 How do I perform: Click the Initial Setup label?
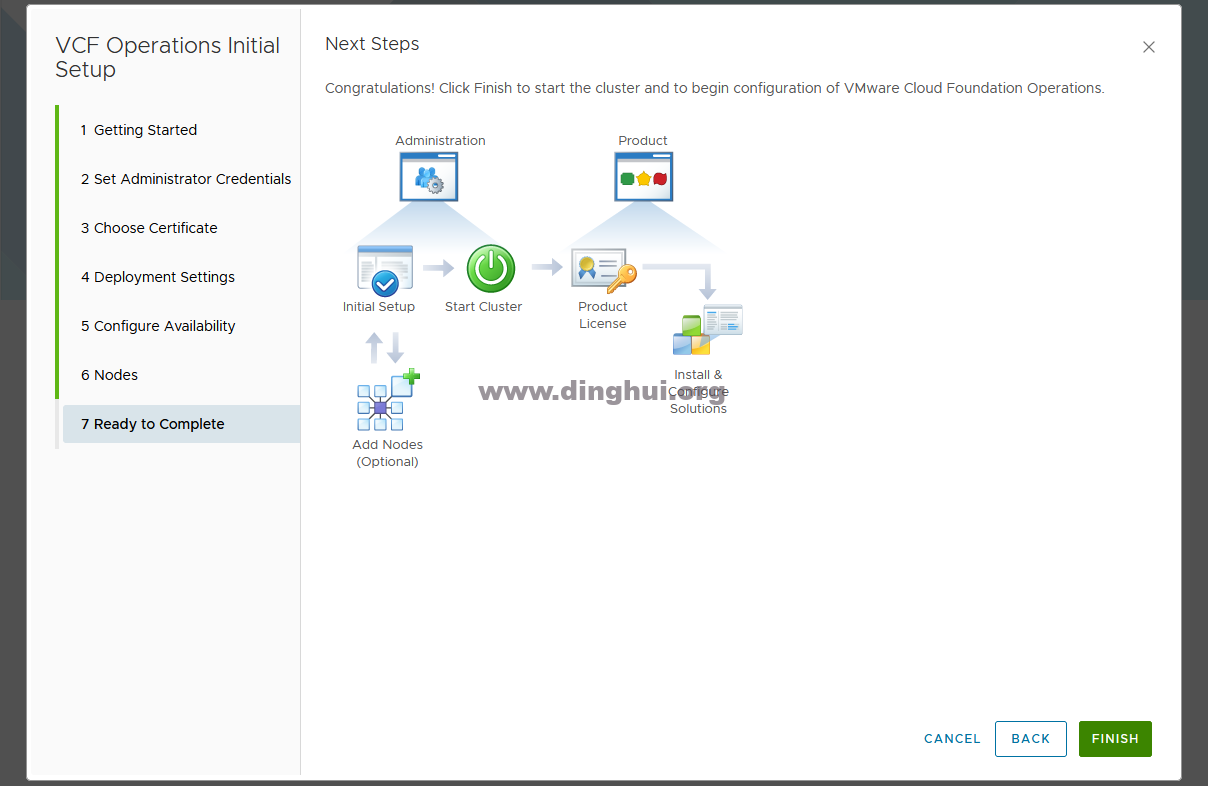[x=379, y=307]
